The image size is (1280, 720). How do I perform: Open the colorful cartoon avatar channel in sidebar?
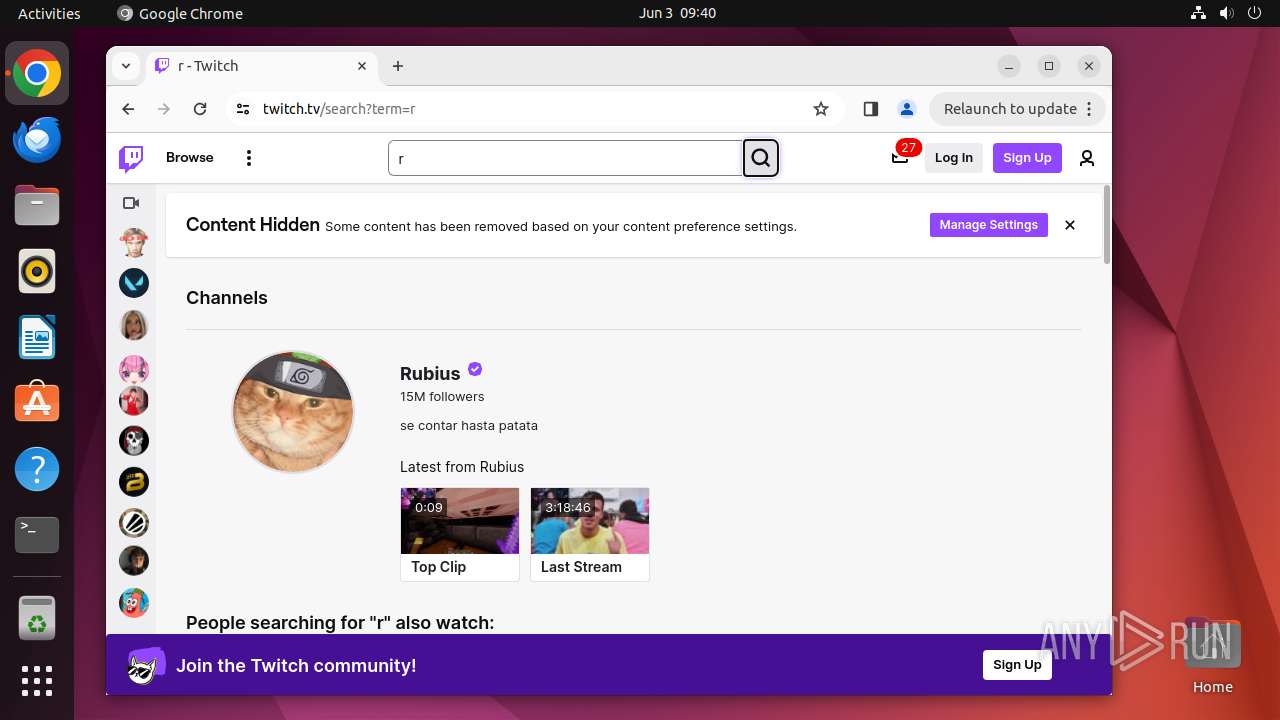tap(134, 602)
